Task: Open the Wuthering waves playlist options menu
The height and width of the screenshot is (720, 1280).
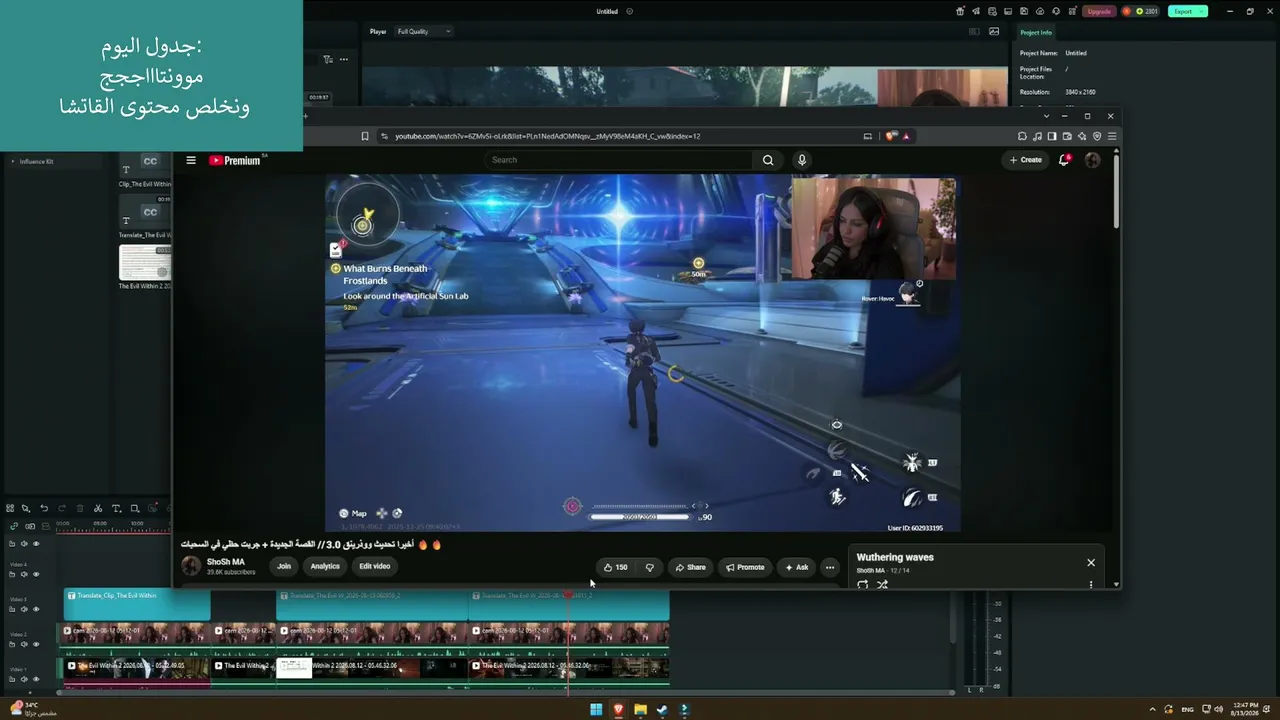Action: (x=1091, y=585)
